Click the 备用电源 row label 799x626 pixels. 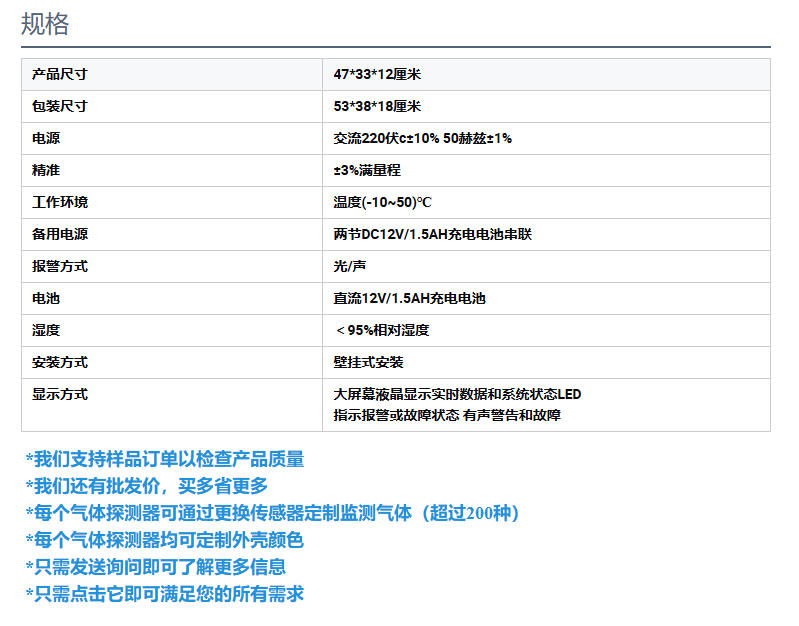click(x=59, y=234)
